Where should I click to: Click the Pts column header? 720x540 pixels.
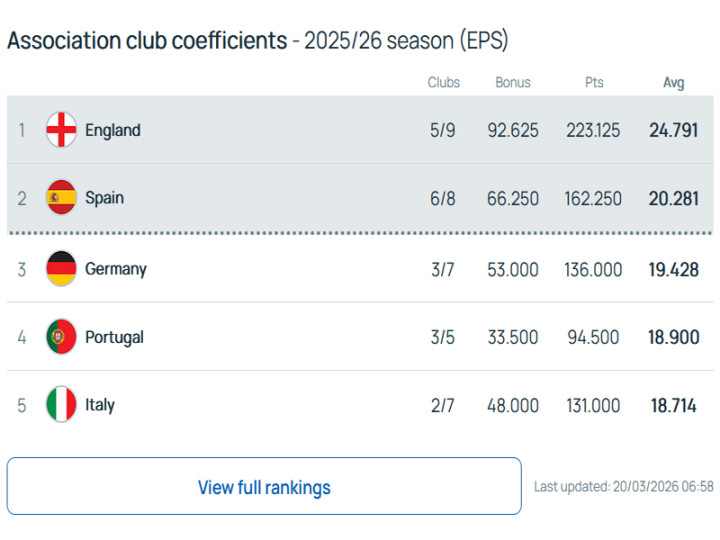(x=594, y=83)
